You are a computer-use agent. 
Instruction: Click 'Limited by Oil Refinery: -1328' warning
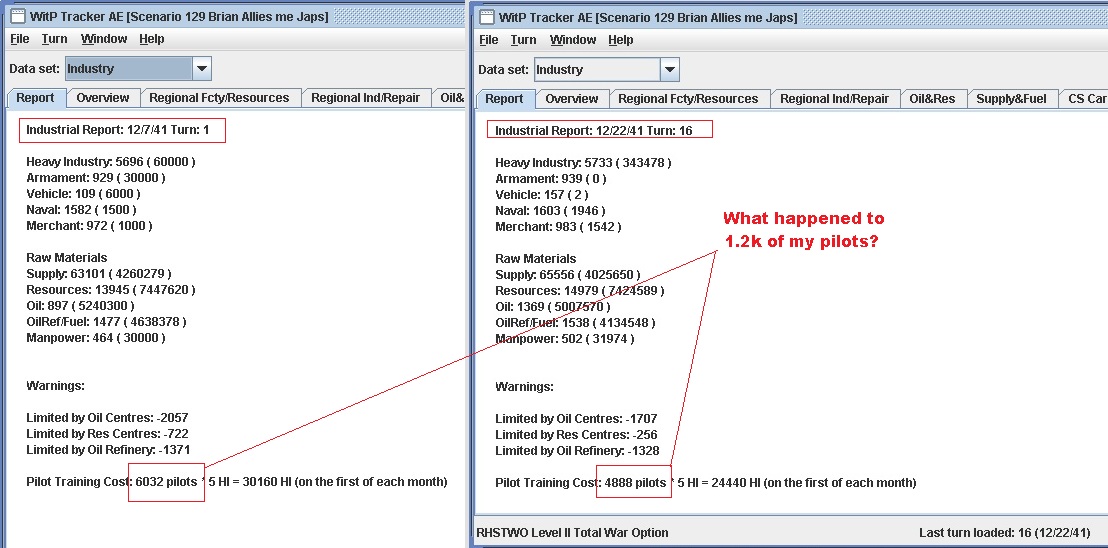tap(577, 451)
